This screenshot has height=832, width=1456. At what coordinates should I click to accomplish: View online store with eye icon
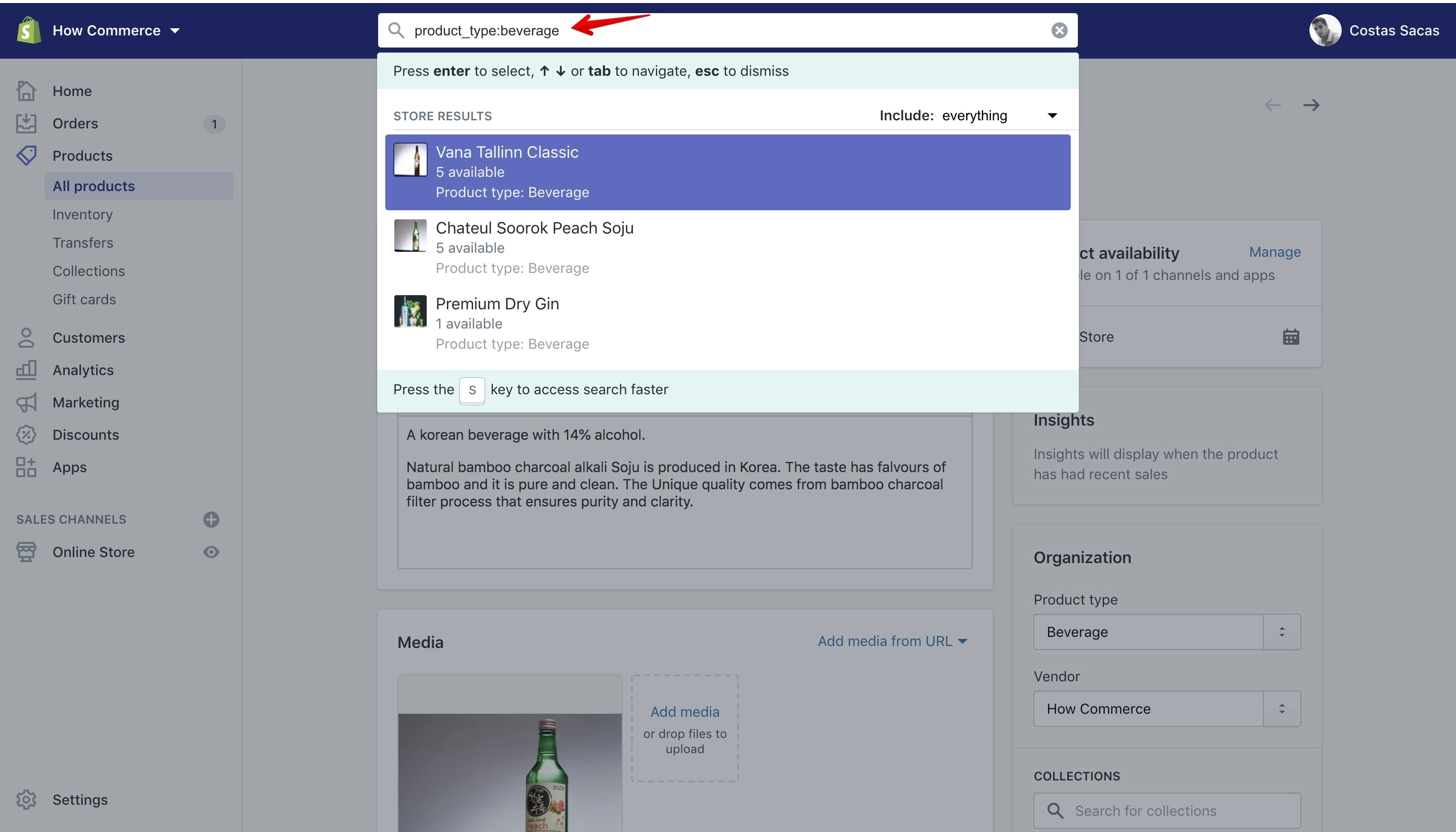coord(211,552)
